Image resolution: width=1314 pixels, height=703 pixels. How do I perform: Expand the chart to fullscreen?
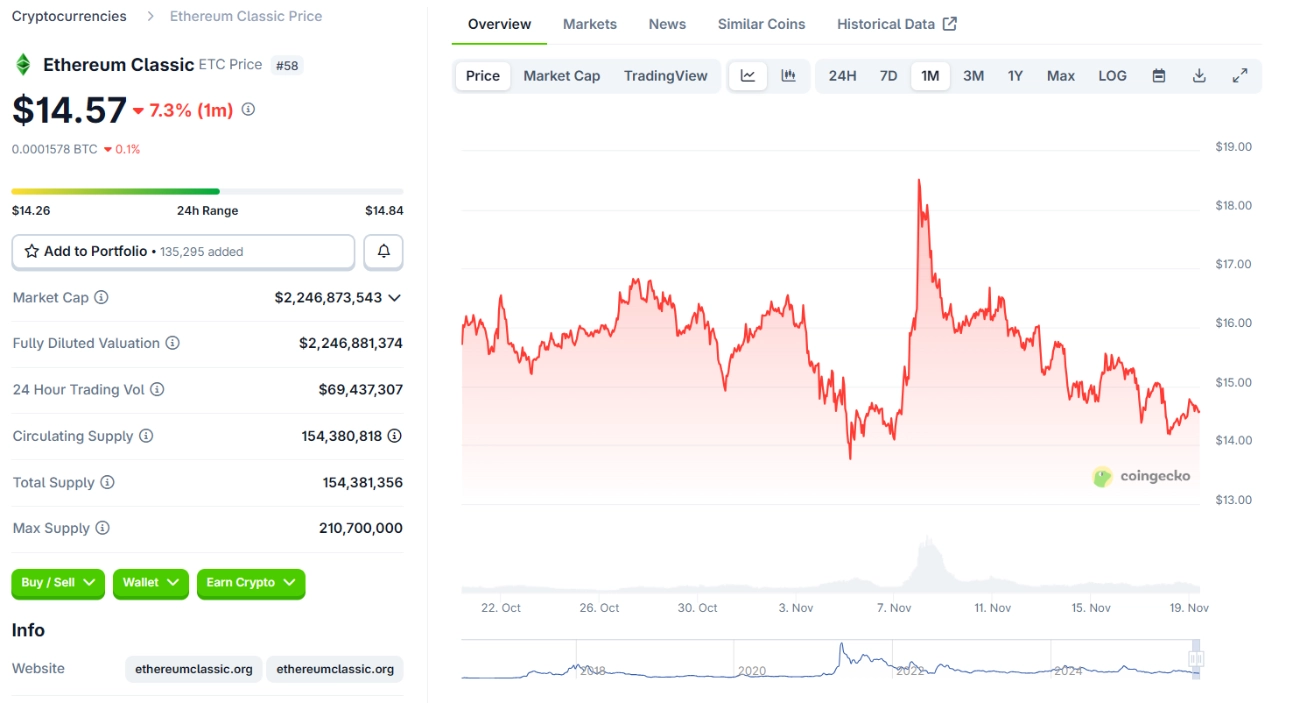(1240, 75)
